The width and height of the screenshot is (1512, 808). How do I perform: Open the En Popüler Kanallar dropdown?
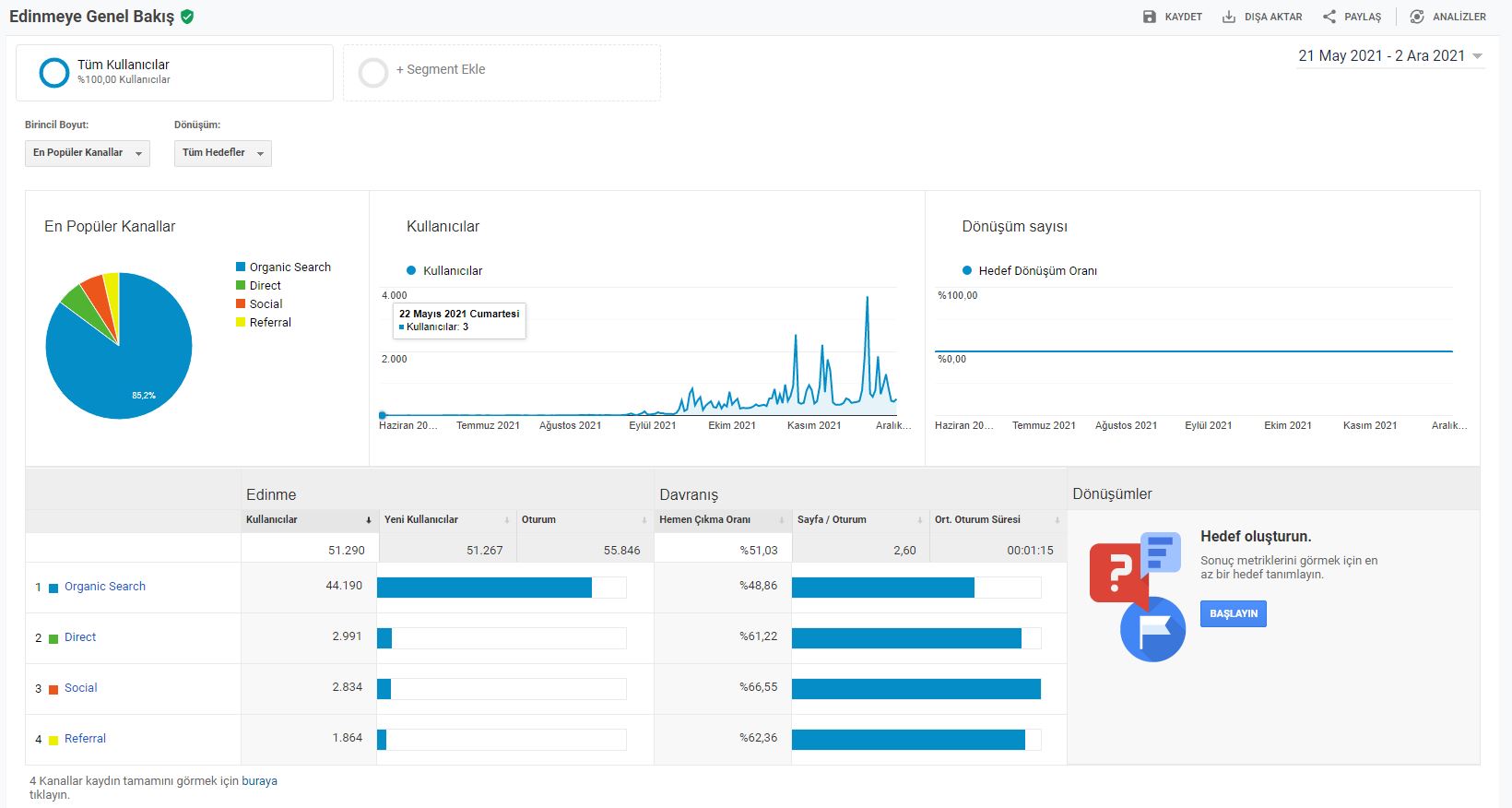coord(87,153)
